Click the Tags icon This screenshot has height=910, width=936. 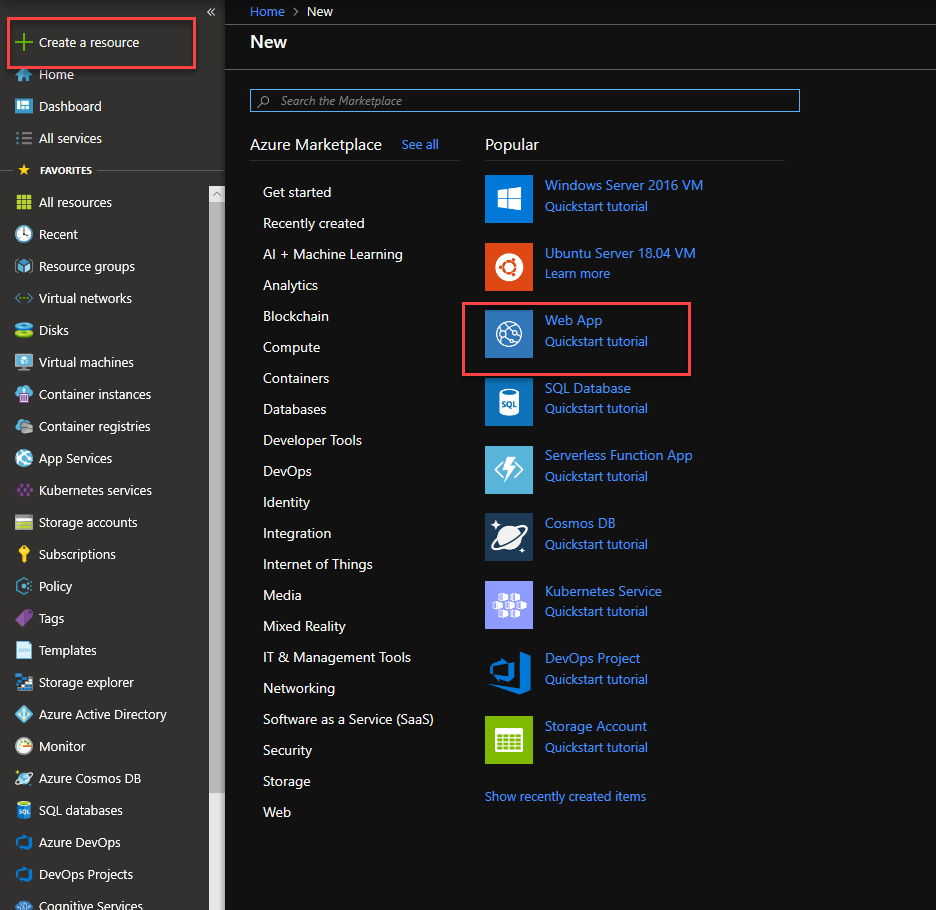click(24, 618)
